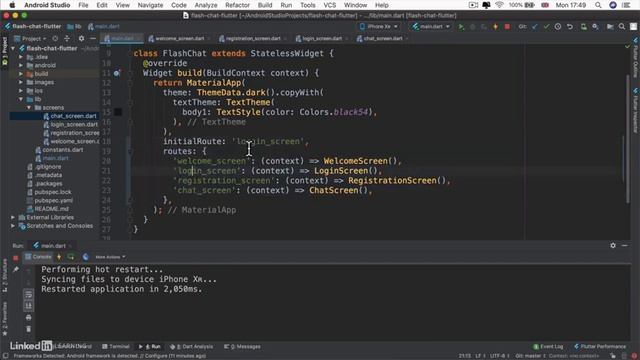Open the Dart Analysis tool window

point(192,346)
